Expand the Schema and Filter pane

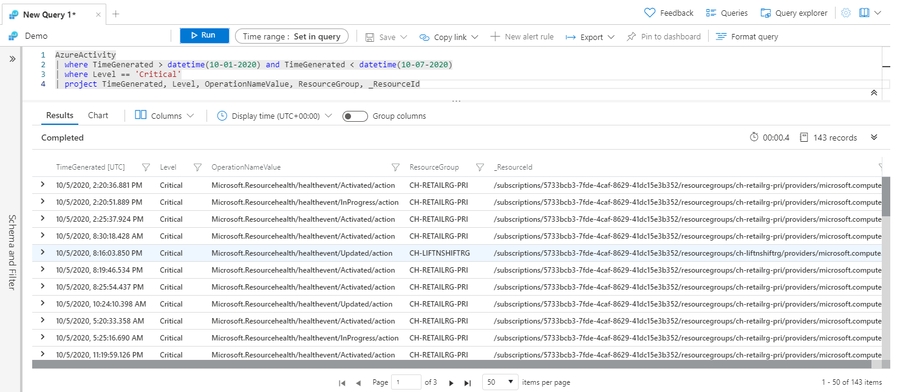tap(12, 59)
